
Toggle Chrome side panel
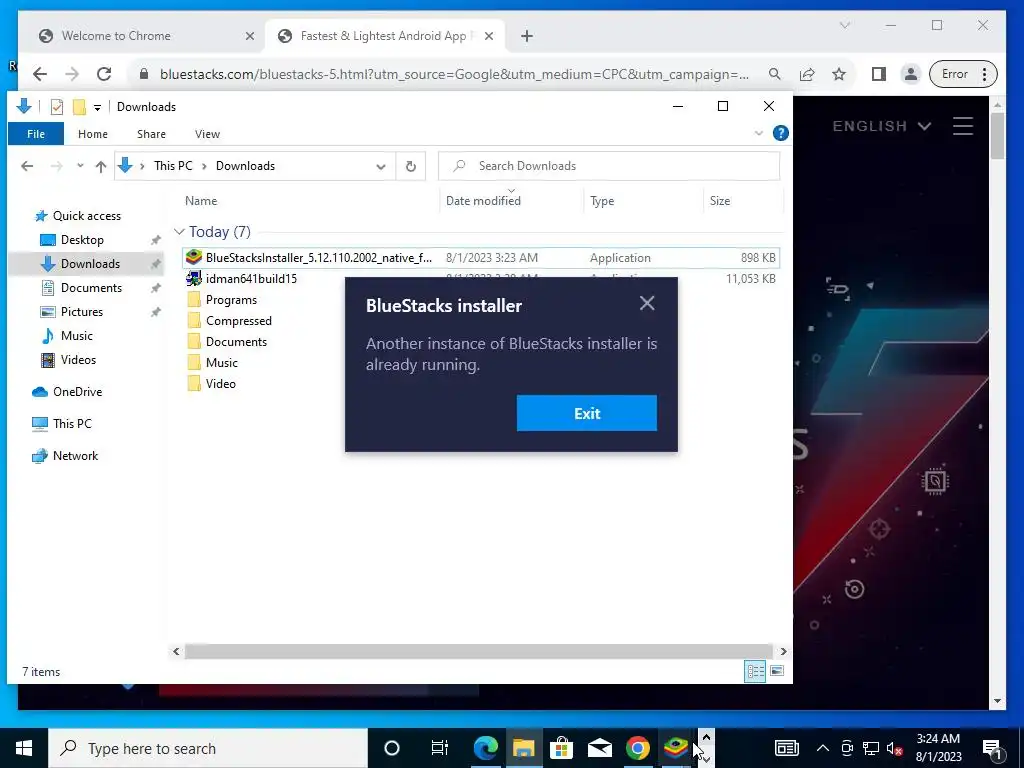[879, 74]
